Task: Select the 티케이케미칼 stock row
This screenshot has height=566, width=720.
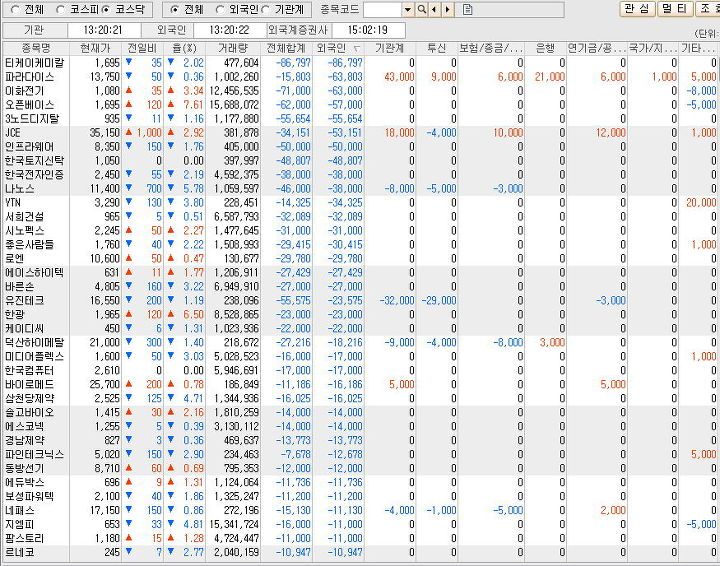Action: click(361, 63)
